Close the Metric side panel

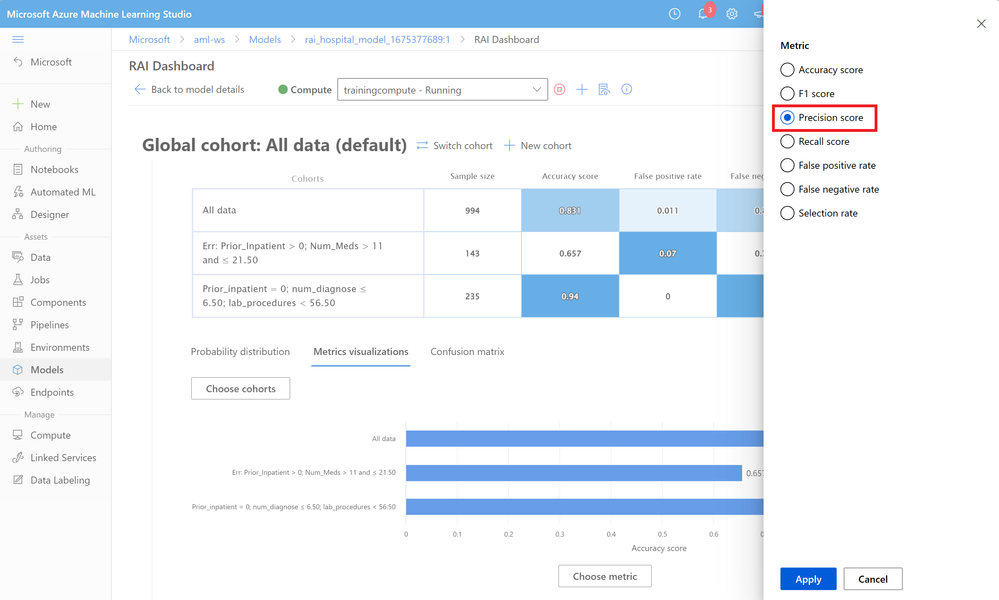coord(981,24)
